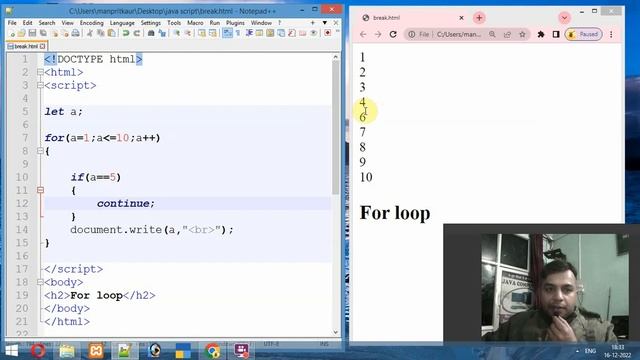Reload the page in Chrome
This screenshot has width=640, height=360.
click(393, 34)
